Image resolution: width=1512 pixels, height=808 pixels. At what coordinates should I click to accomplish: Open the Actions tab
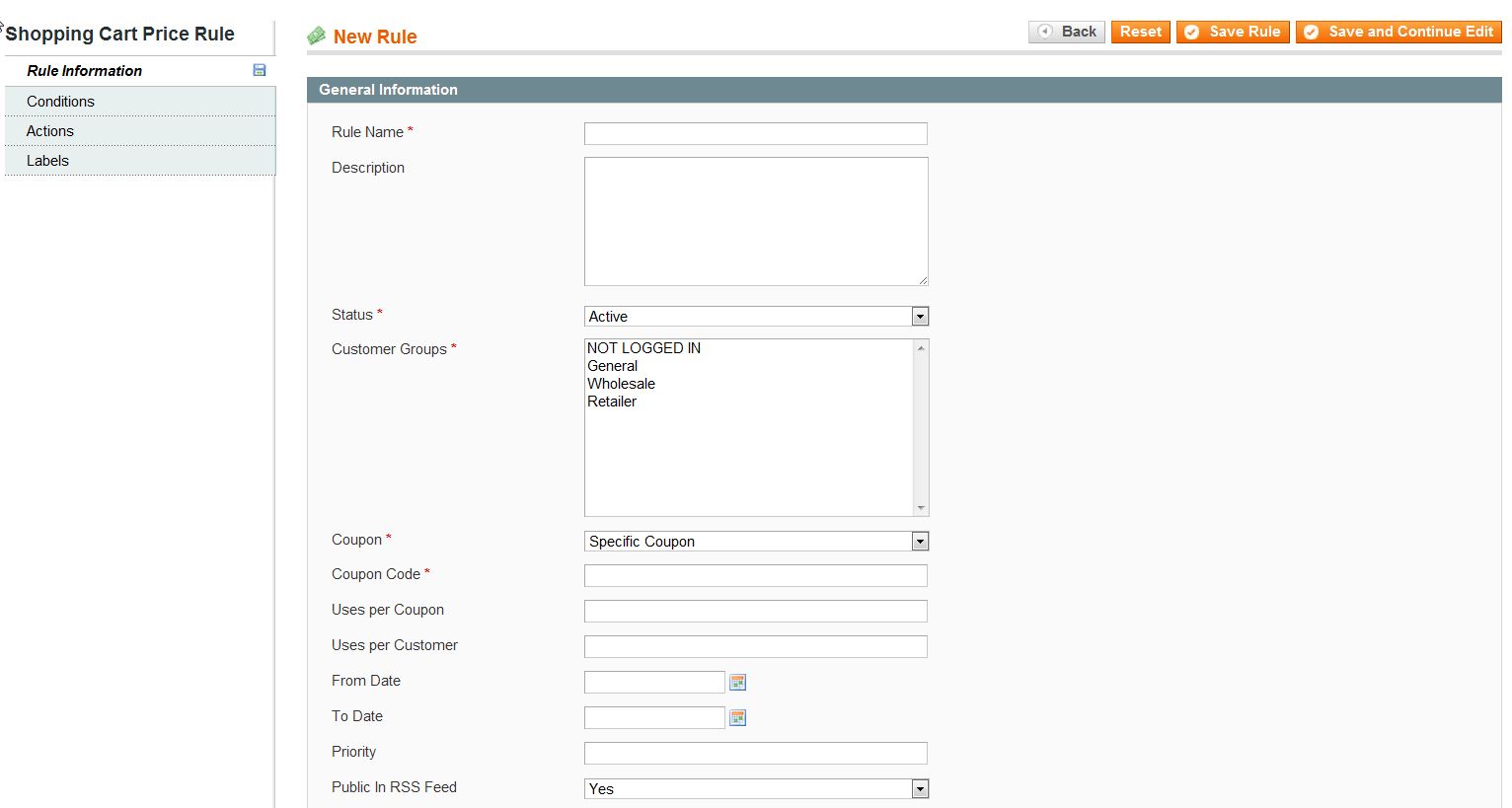tap(50, 131)
